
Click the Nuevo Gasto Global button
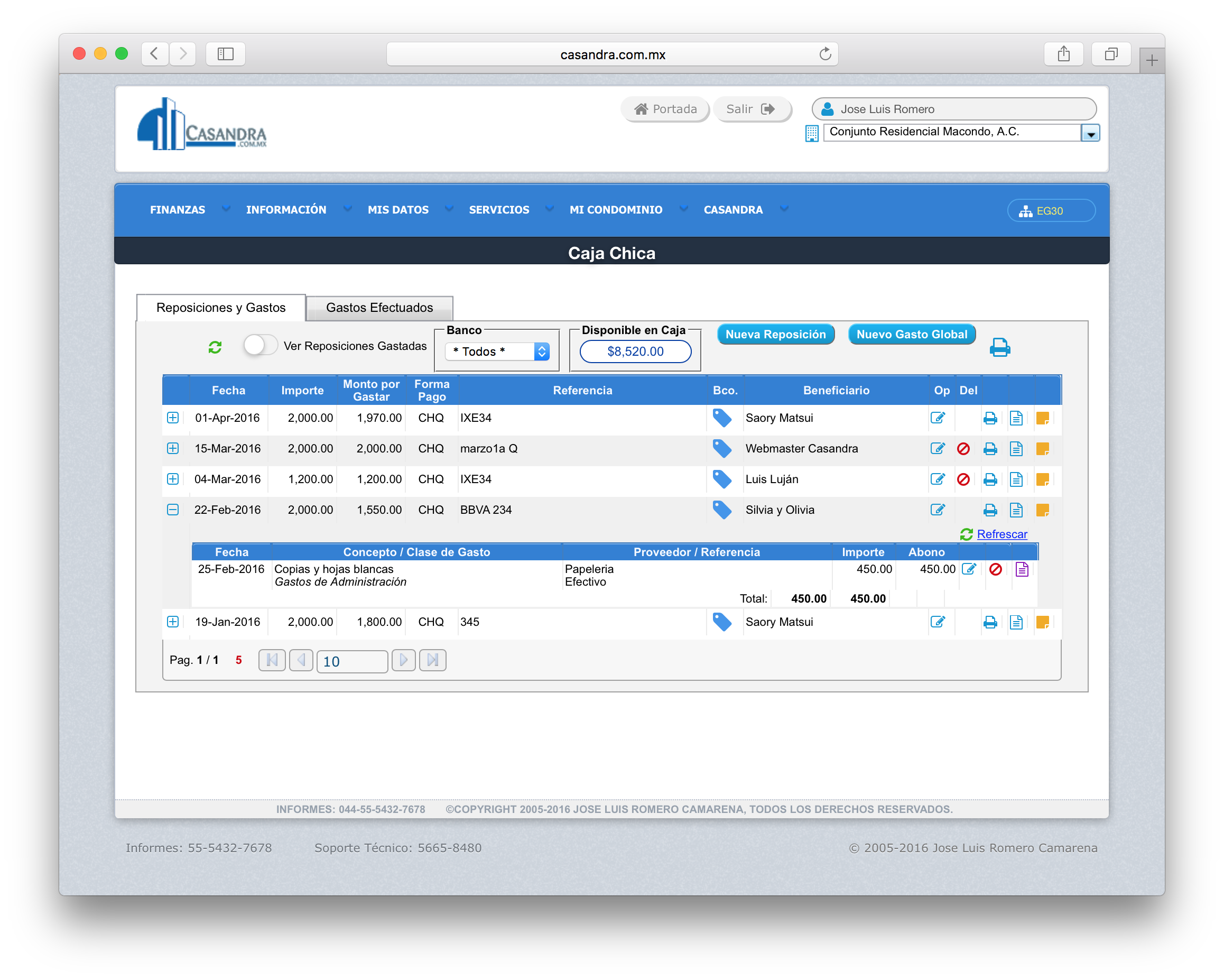pyautogui.click(x=912, y=335)
